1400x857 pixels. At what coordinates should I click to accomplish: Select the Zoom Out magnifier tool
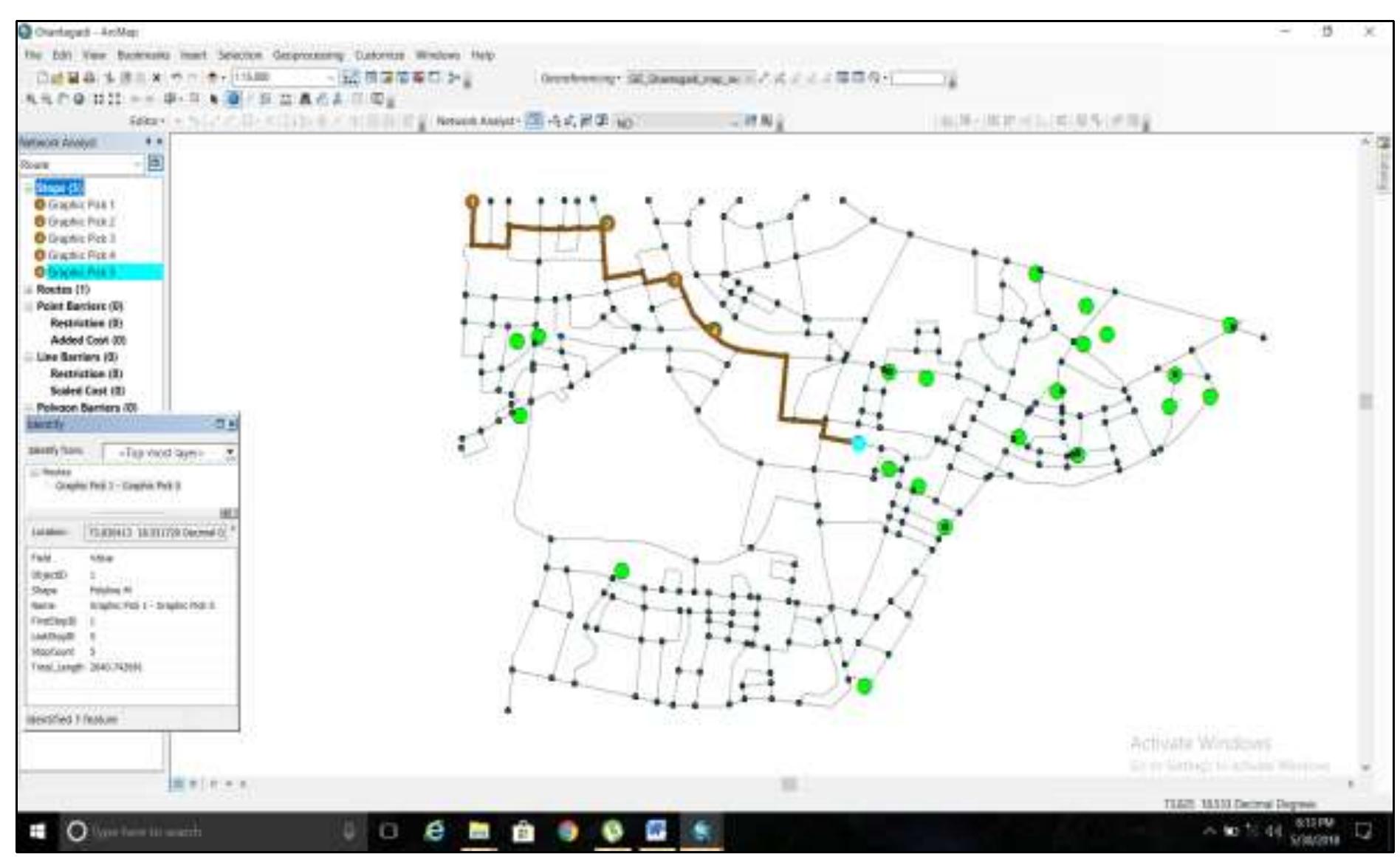46,98
